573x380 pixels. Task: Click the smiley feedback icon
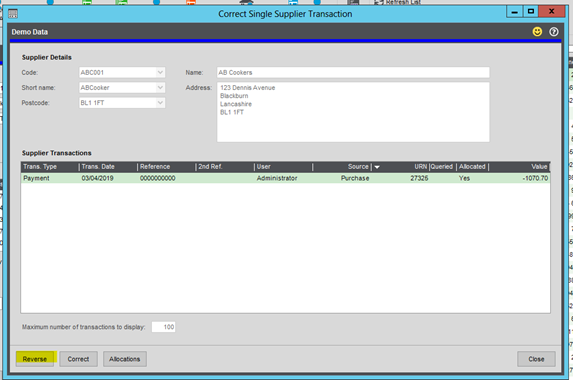click(537, 32)
